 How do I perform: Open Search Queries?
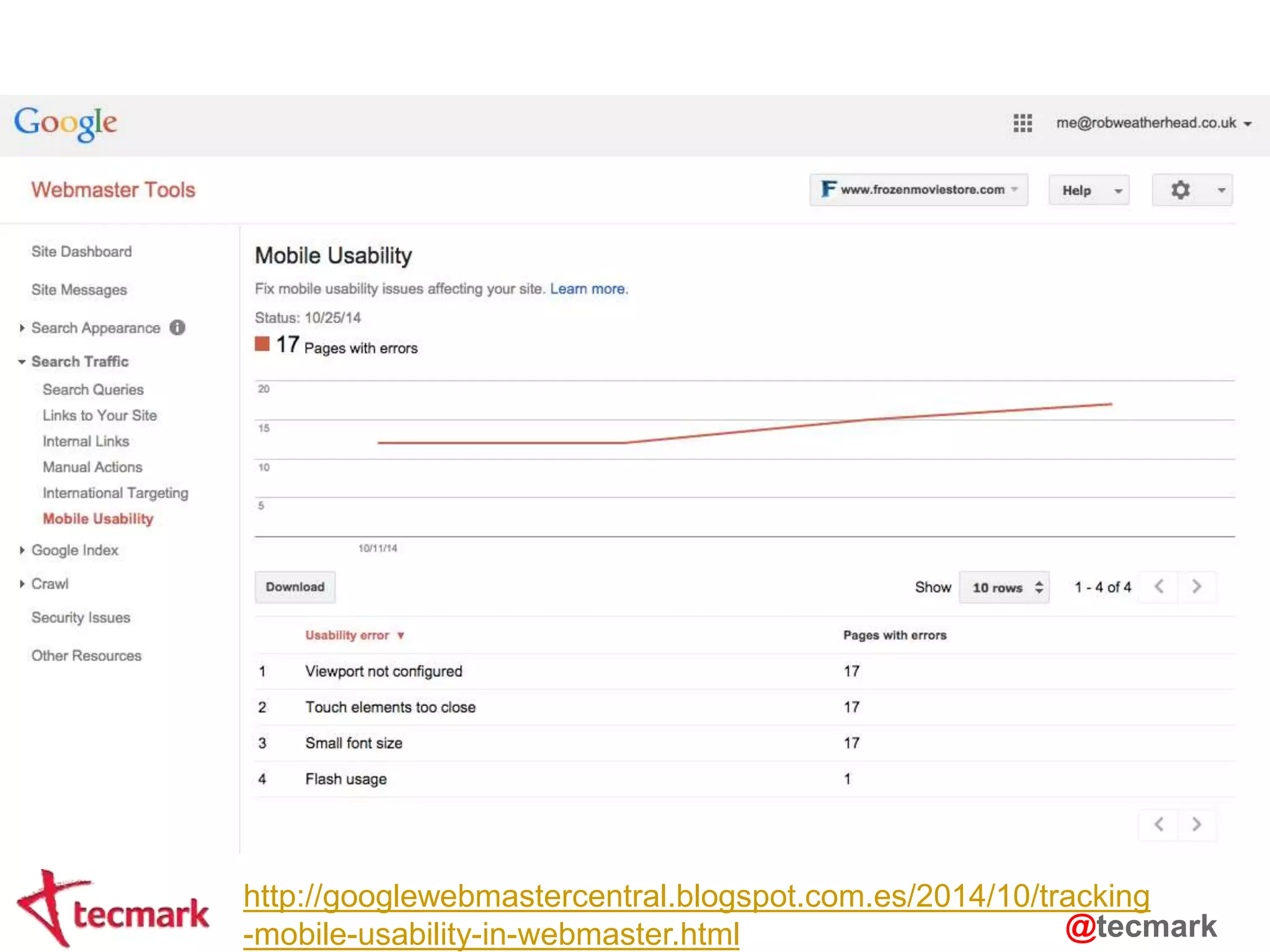pos(93,389)
